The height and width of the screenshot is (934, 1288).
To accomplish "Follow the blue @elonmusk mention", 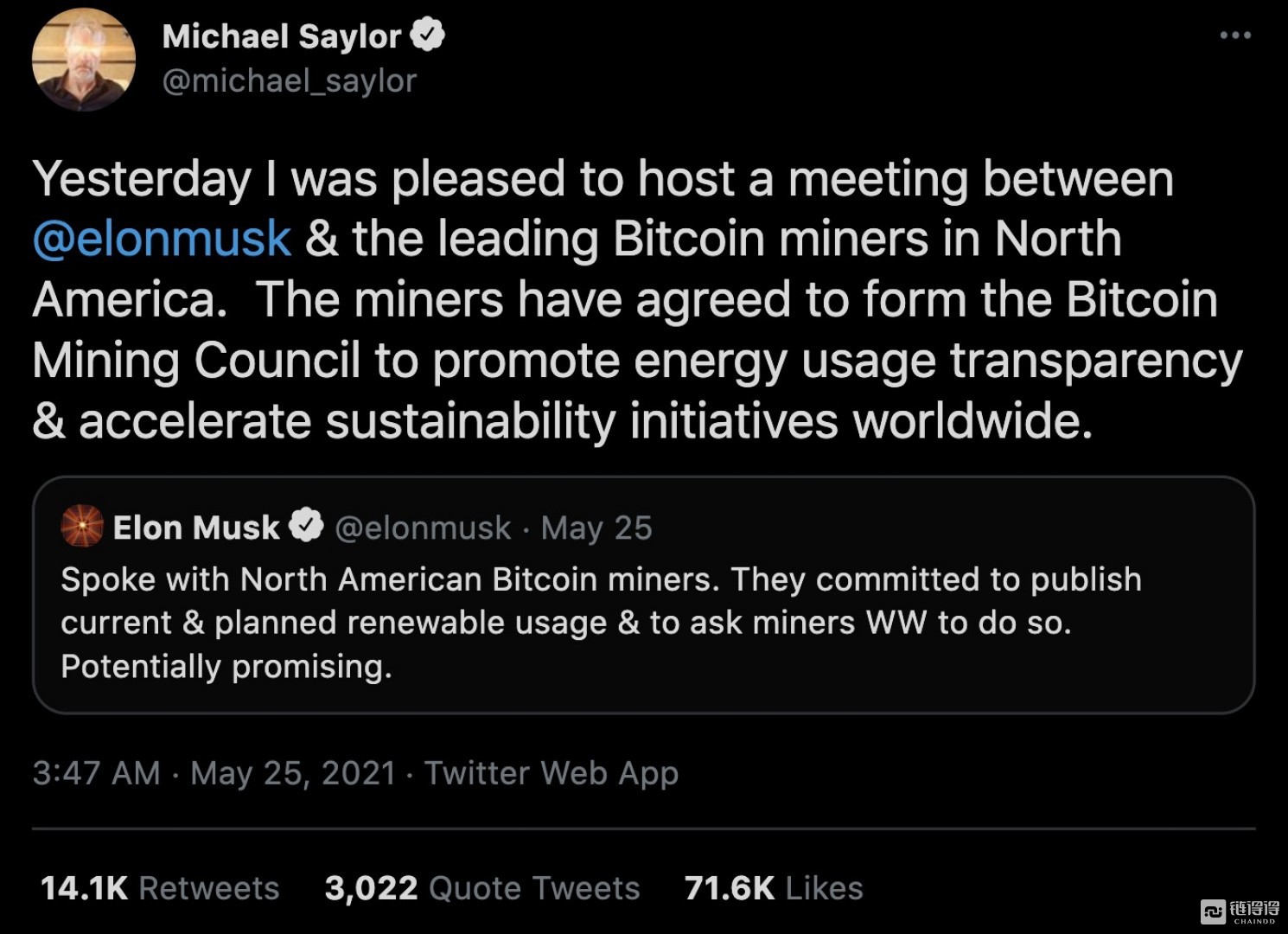I will [x=162, y=239].
